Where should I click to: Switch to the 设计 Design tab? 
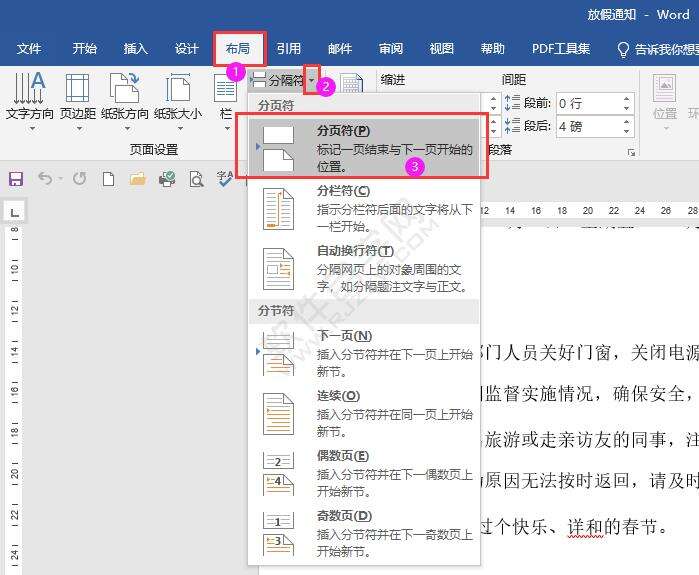[186, 49]
